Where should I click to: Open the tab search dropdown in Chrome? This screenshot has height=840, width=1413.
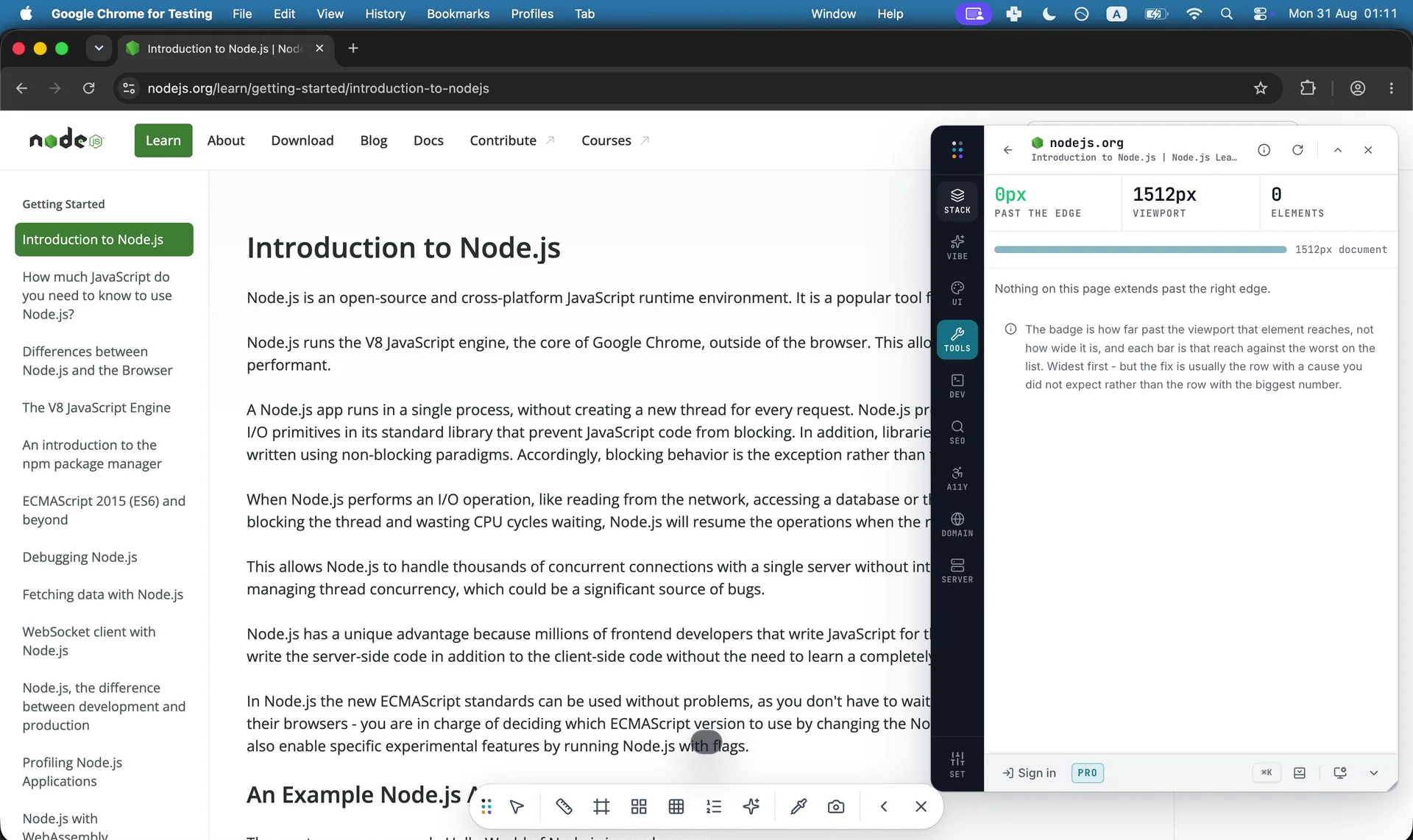[99, 49]
